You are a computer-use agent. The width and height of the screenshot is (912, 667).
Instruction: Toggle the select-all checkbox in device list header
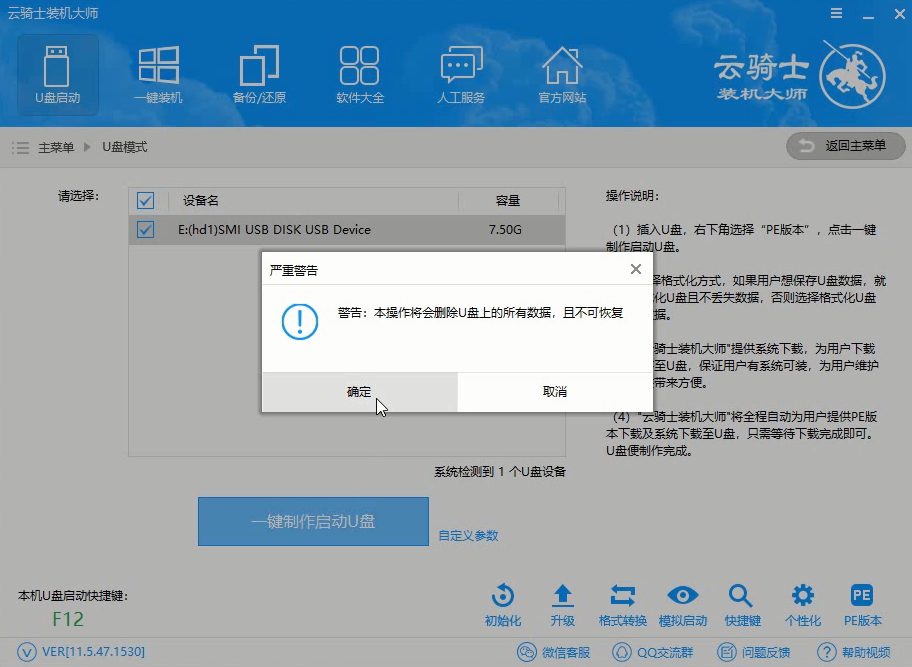coord(147,200)
